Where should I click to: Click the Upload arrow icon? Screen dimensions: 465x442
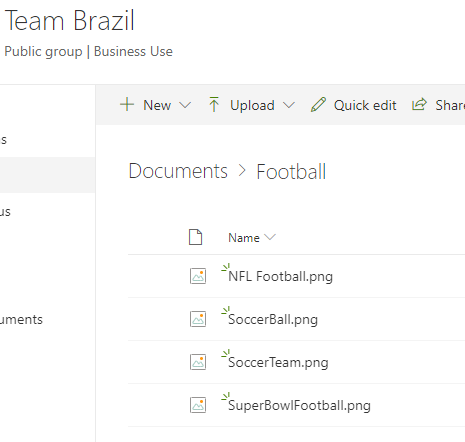(x=214, y=104)
